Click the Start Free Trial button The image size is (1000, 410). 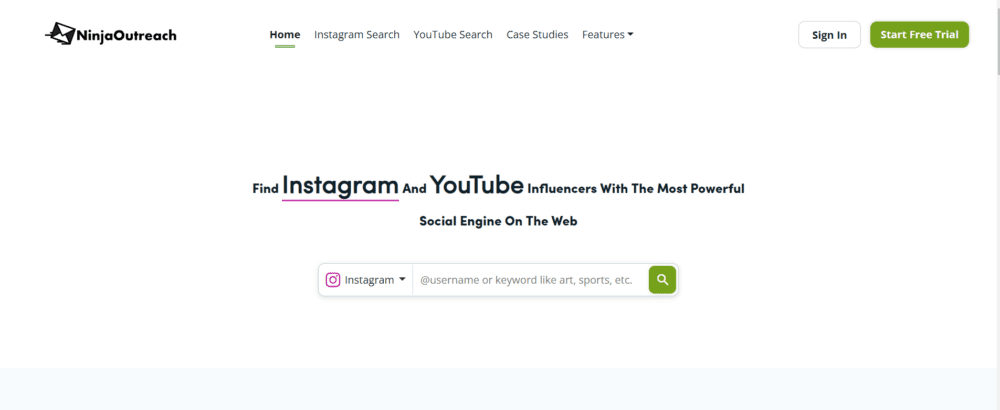click(919, 34)
